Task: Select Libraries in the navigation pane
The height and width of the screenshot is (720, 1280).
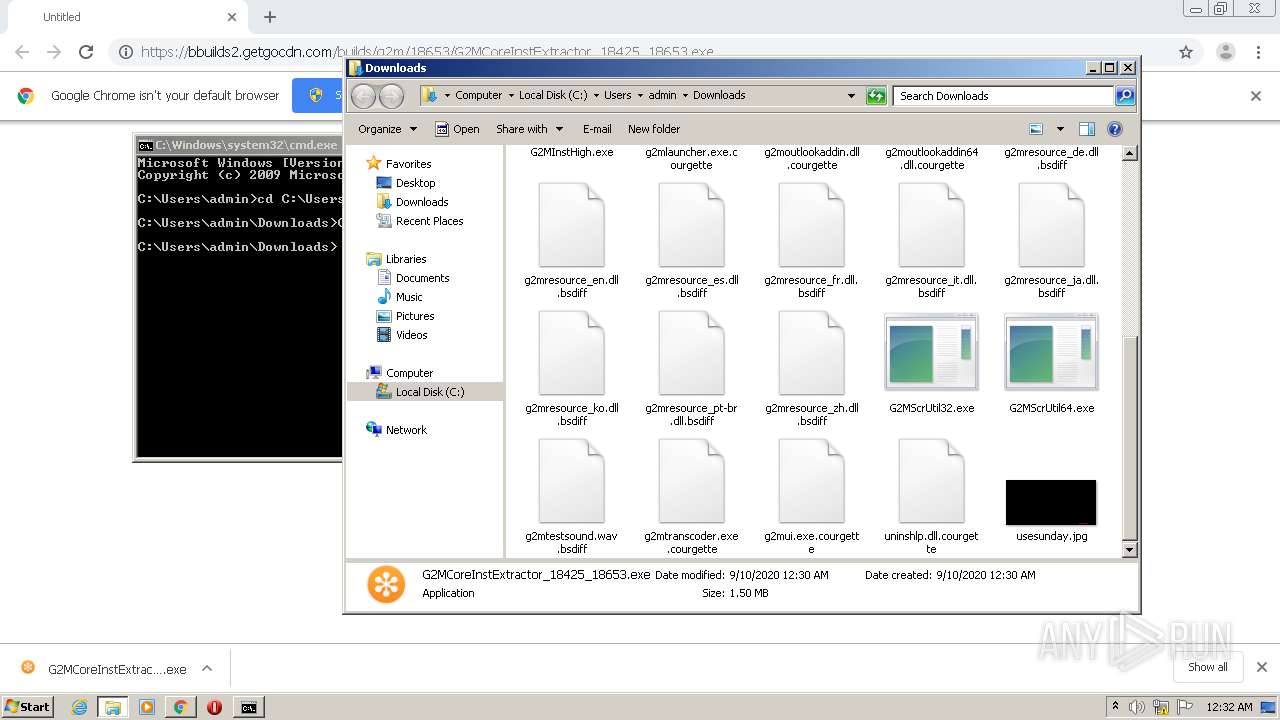Action: click(x=397, y=259)
